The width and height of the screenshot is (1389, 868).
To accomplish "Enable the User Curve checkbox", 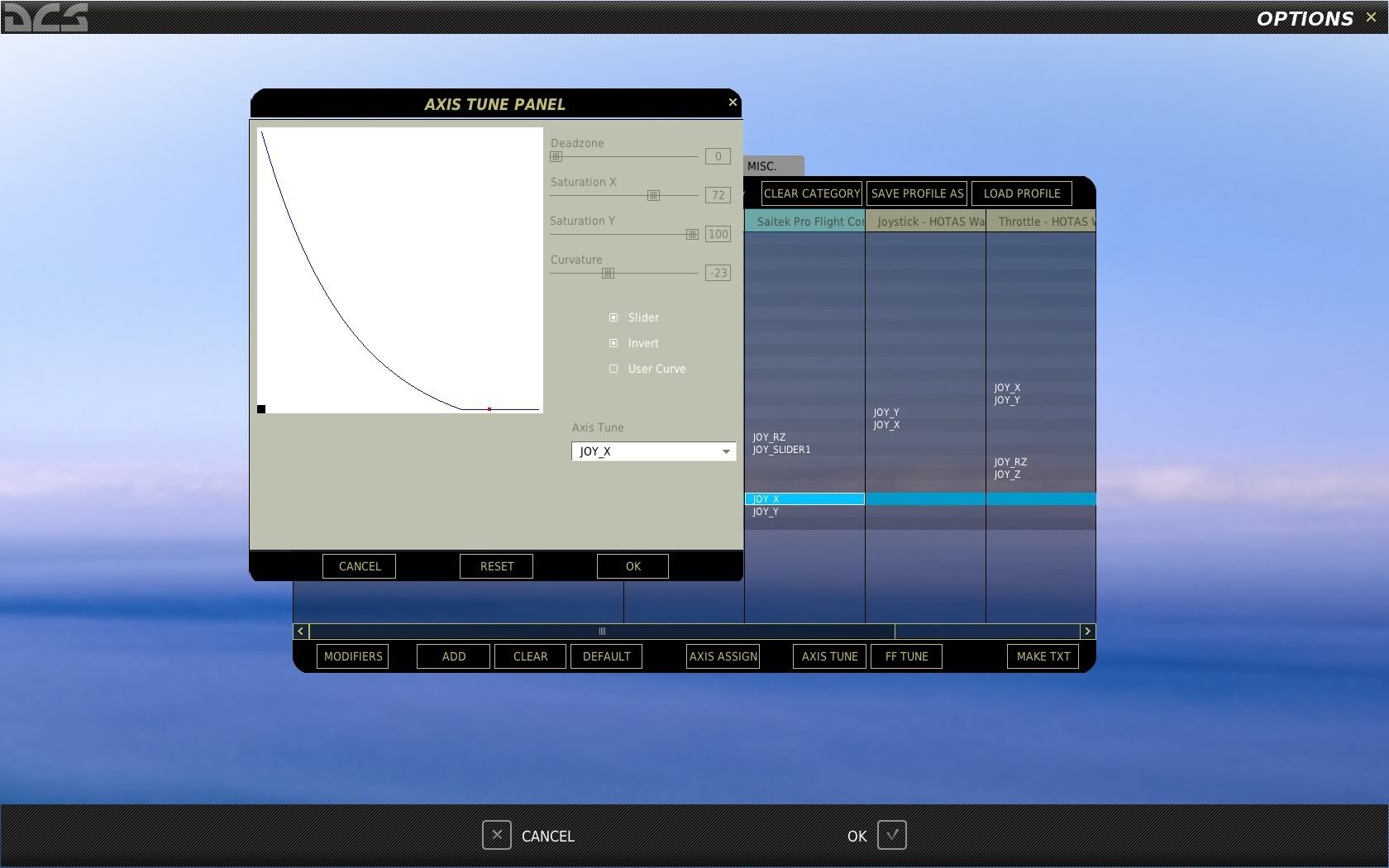I will [613, 369].
